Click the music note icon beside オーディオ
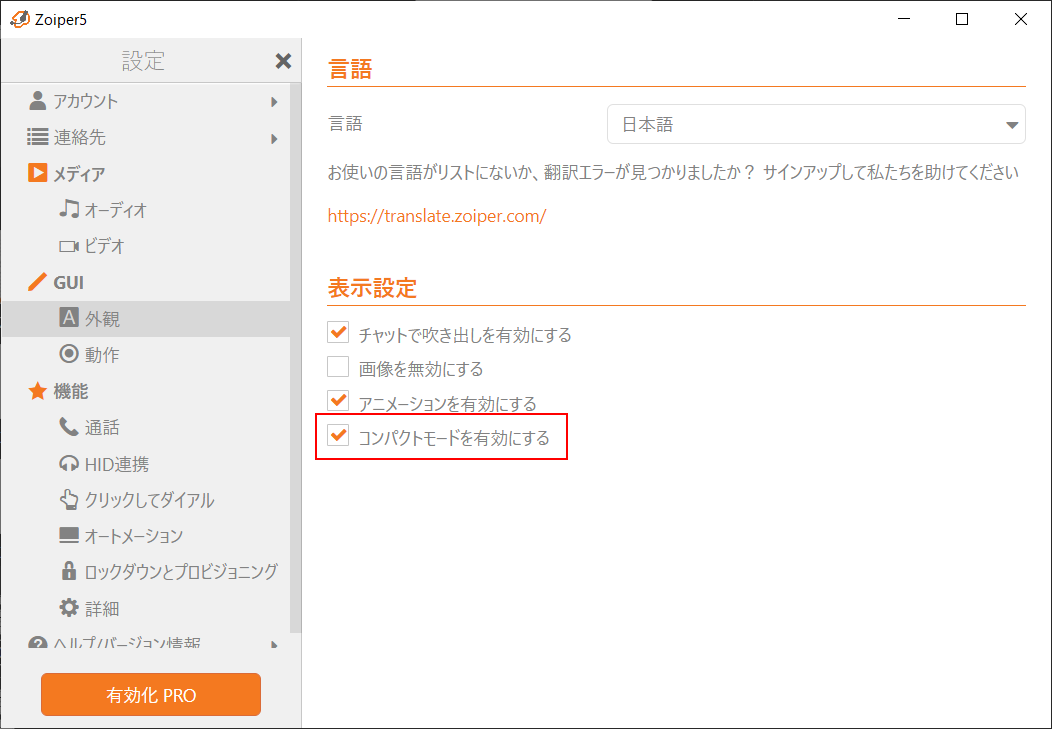This screenshot has width=1052, height=729. tap(68, 209)
